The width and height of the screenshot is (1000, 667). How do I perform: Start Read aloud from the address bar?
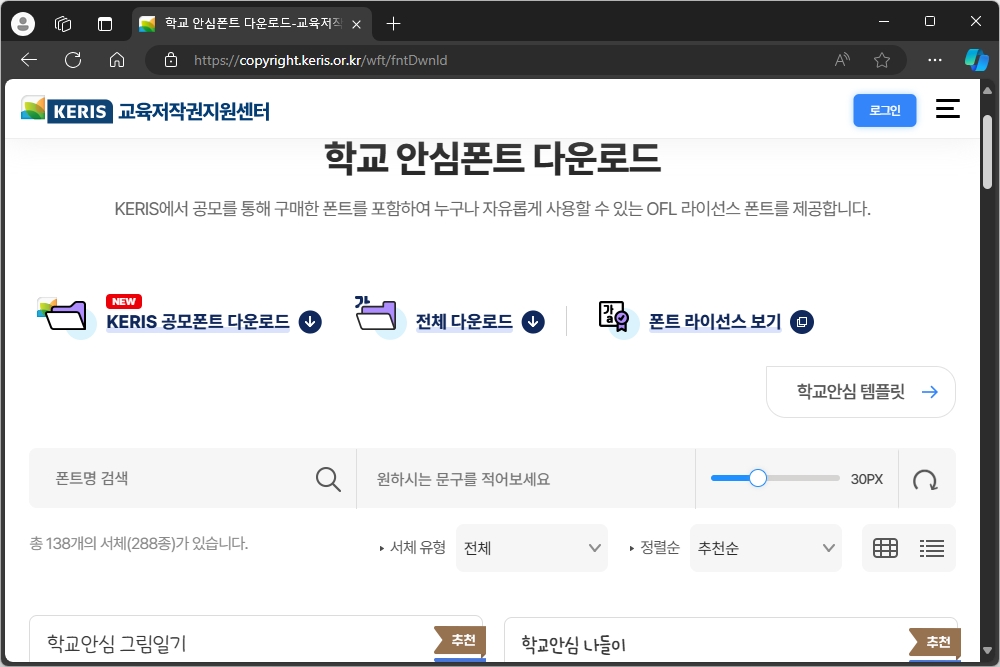click(x=842, y=60)
